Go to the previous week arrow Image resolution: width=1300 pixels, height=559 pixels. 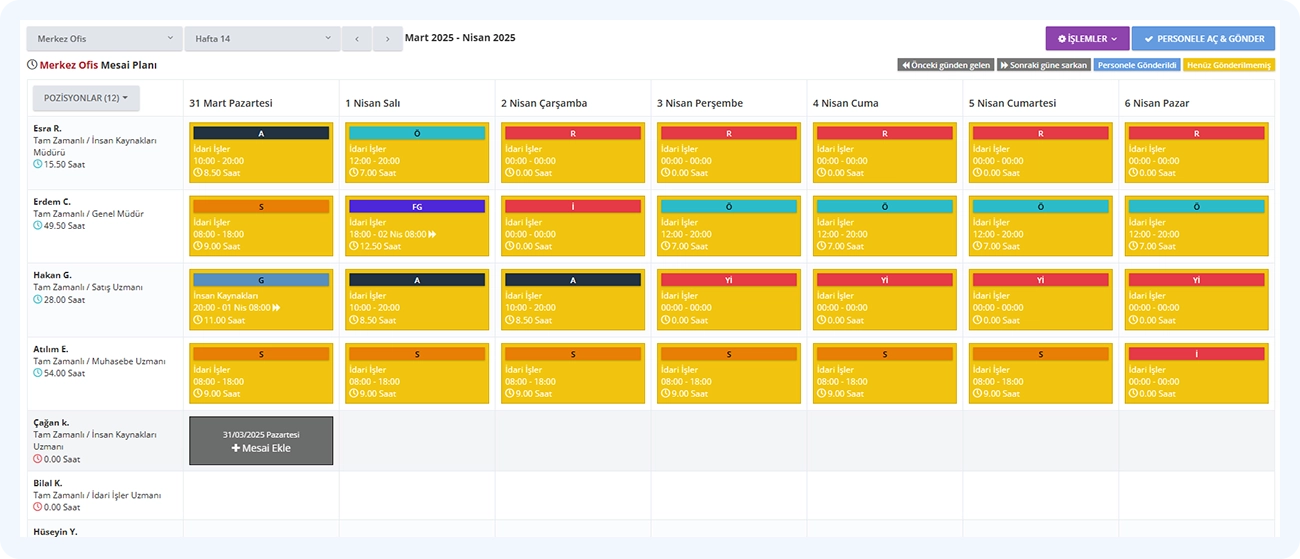pyautogui.click(x=357, y=39)
